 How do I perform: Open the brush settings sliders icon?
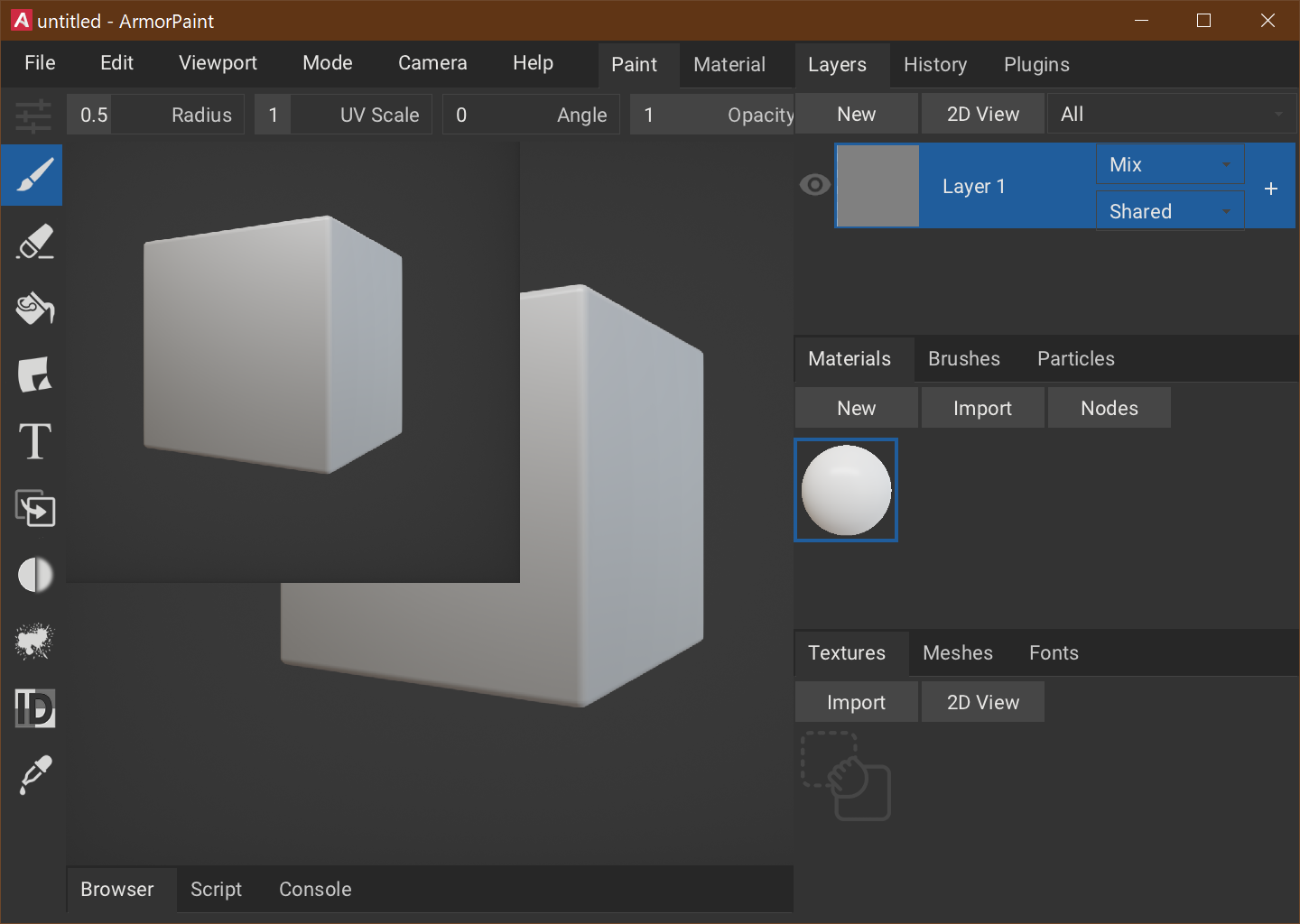pyautogui.click(x=32, y=115)
